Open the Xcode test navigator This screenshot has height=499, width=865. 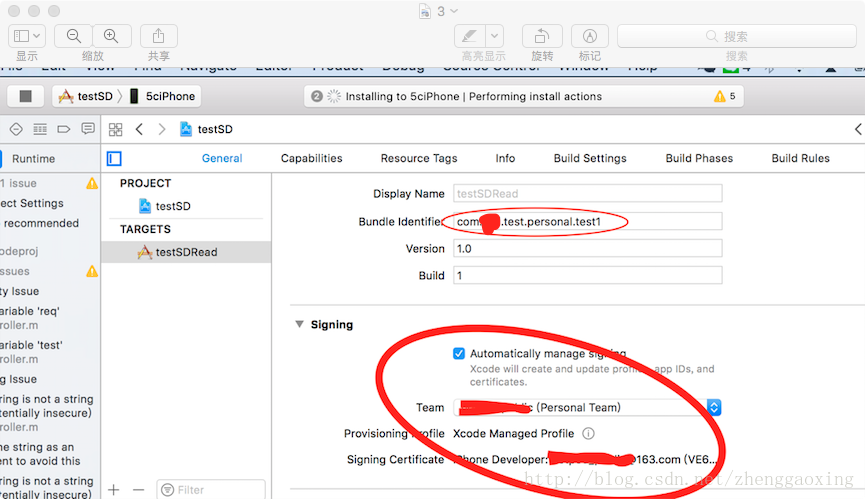pyautogui.click(x=16, y=129)
